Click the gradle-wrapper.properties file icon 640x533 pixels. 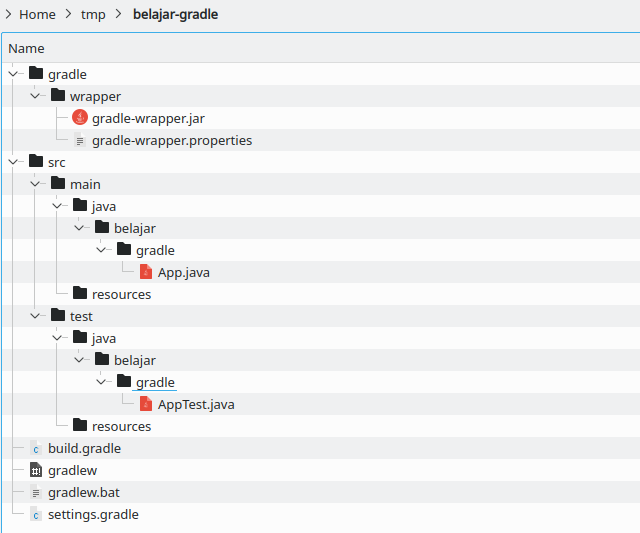[80, 140]
